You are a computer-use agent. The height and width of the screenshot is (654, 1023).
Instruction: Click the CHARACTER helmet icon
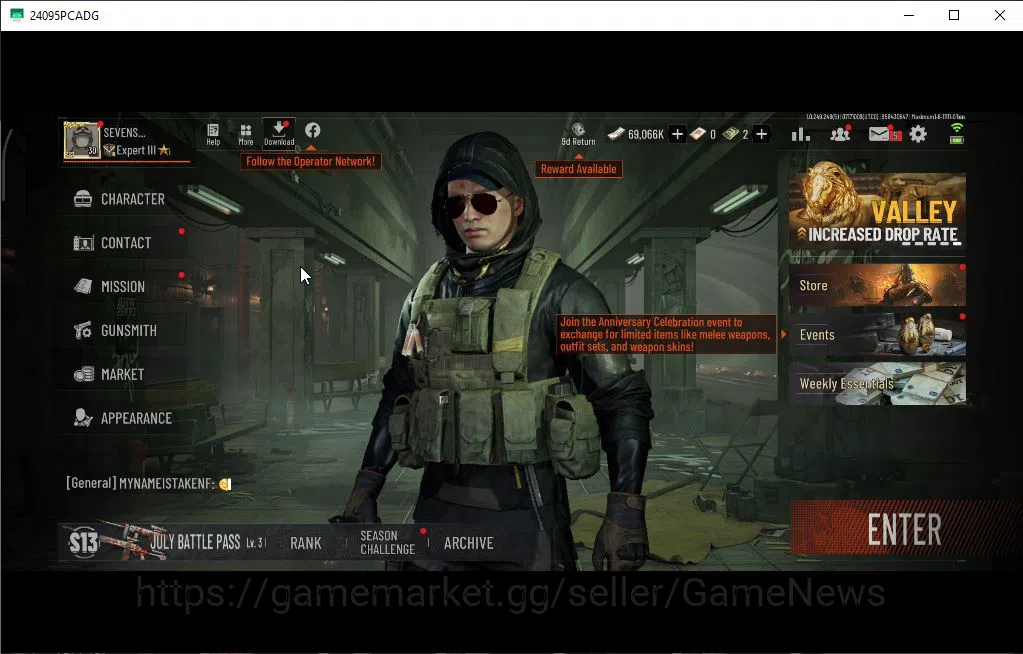[83, 199]
